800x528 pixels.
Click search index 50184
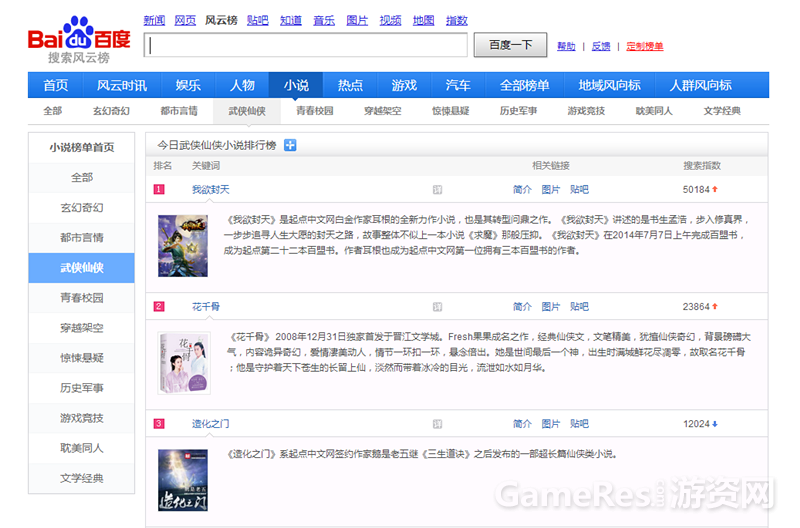(x=696, y=190)
